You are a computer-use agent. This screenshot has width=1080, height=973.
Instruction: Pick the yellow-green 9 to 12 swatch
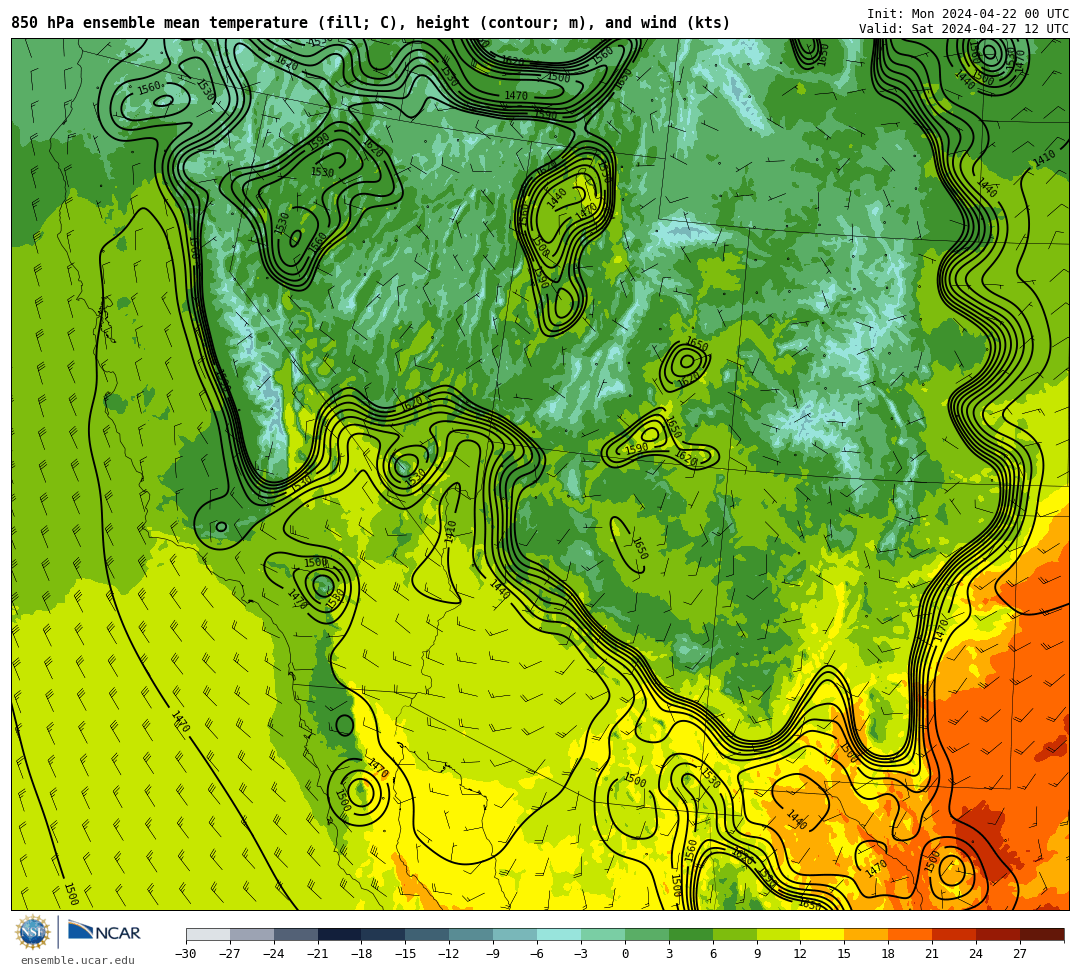779,934
